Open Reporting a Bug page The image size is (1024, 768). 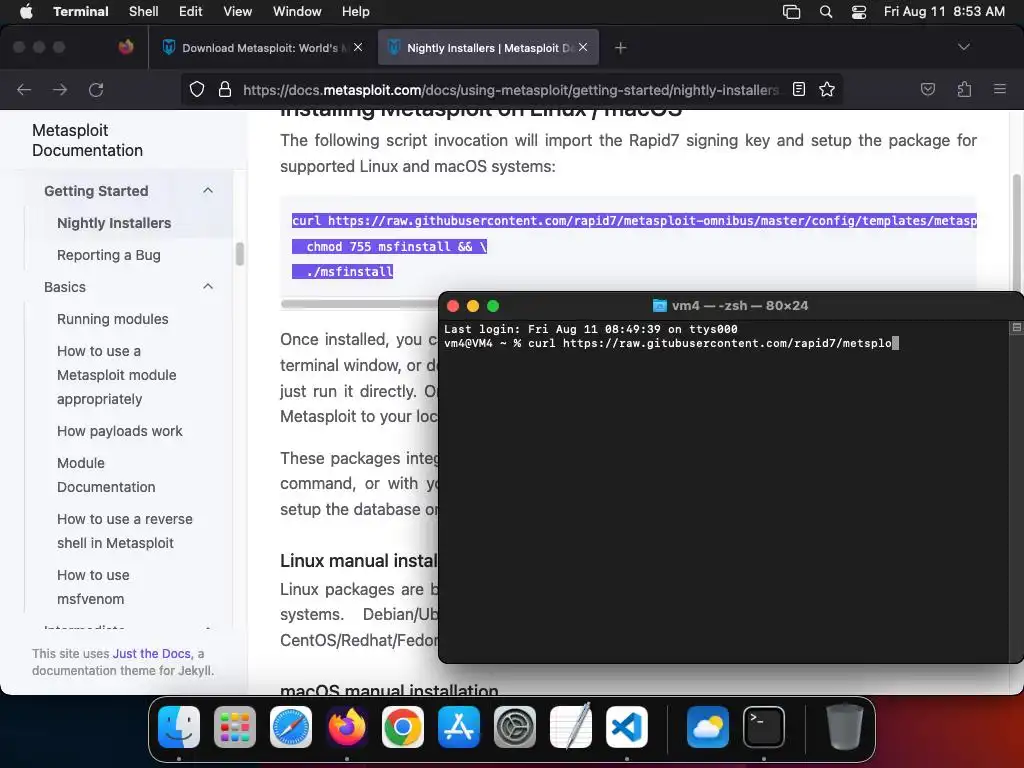pos(108,255)
